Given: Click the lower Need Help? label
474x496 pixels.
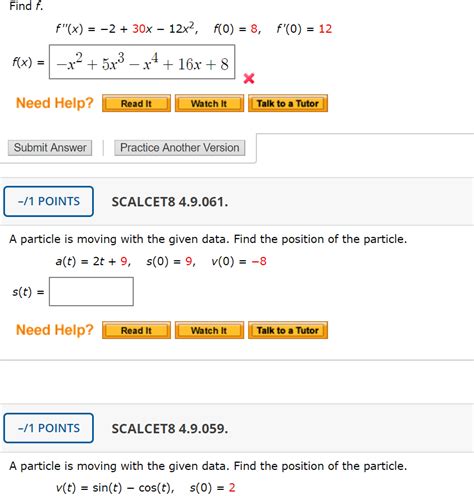Looking at the screenshot, I should 55,330.
